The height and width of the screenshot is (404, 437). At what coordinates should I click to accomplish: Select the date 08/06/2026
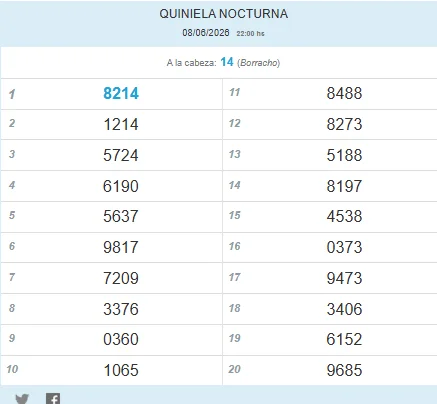206,33
